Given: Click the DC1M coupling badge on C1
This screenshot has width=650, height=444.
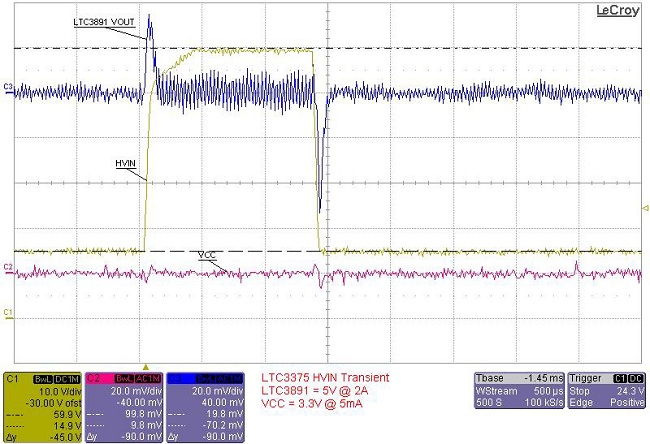Looking at the screenshot, I should (66, 379).
